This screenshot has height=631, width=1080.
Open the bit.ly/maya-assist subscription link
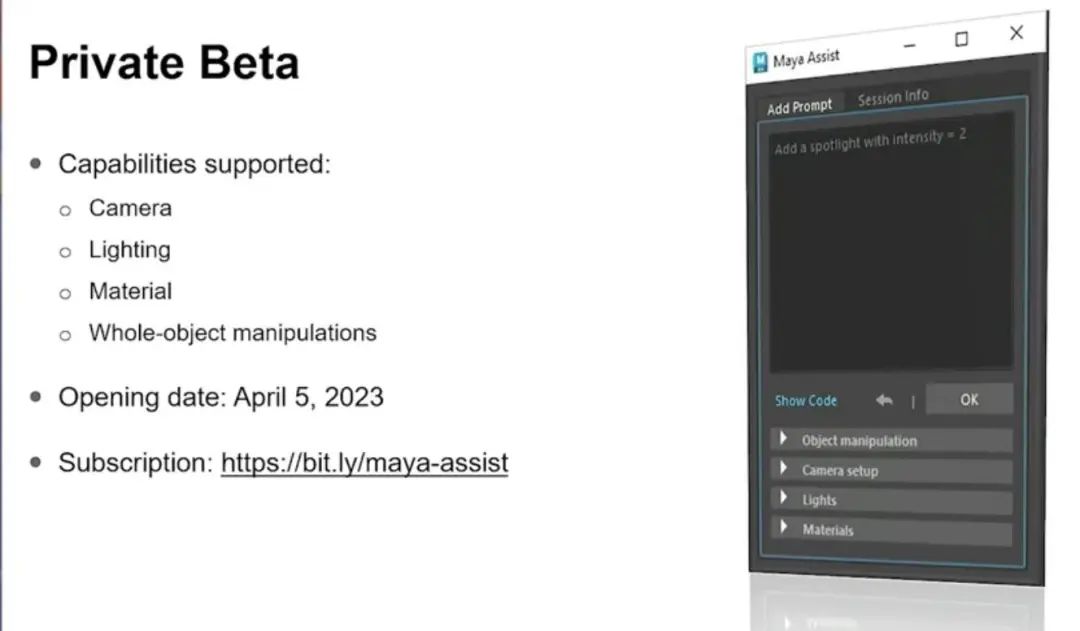[364, 463]
